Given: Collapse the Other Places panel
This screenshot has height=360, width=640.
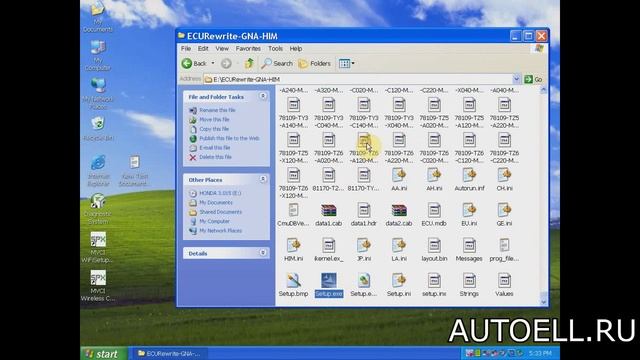Looking at the screenshot, I should point(263,179).
